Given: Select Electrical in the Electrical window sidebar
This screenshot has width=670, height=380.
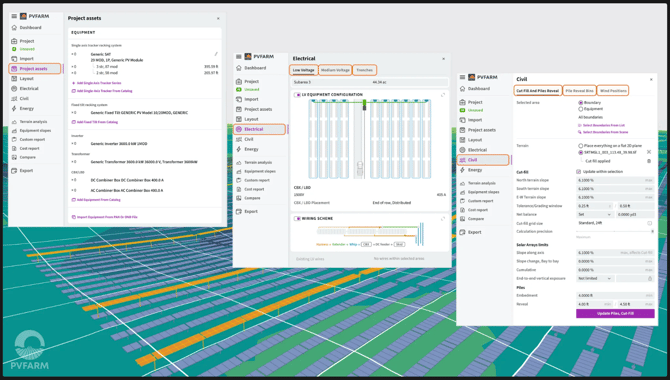Looking at the screenshot, I should [259, 129].
